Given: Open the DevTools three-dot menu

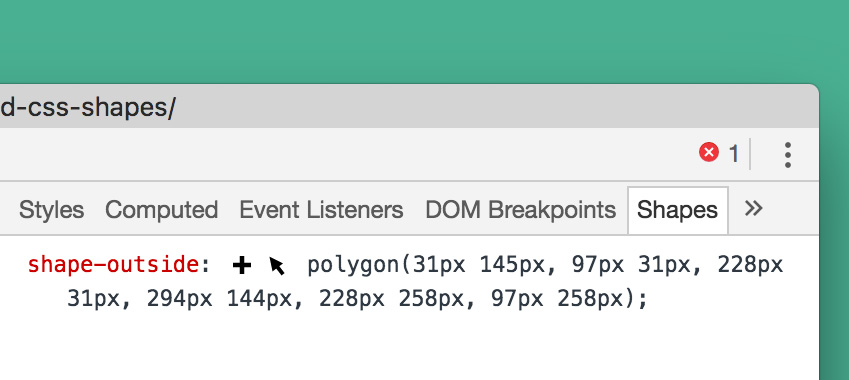Looking at the screenshot, I should point(788,155).
